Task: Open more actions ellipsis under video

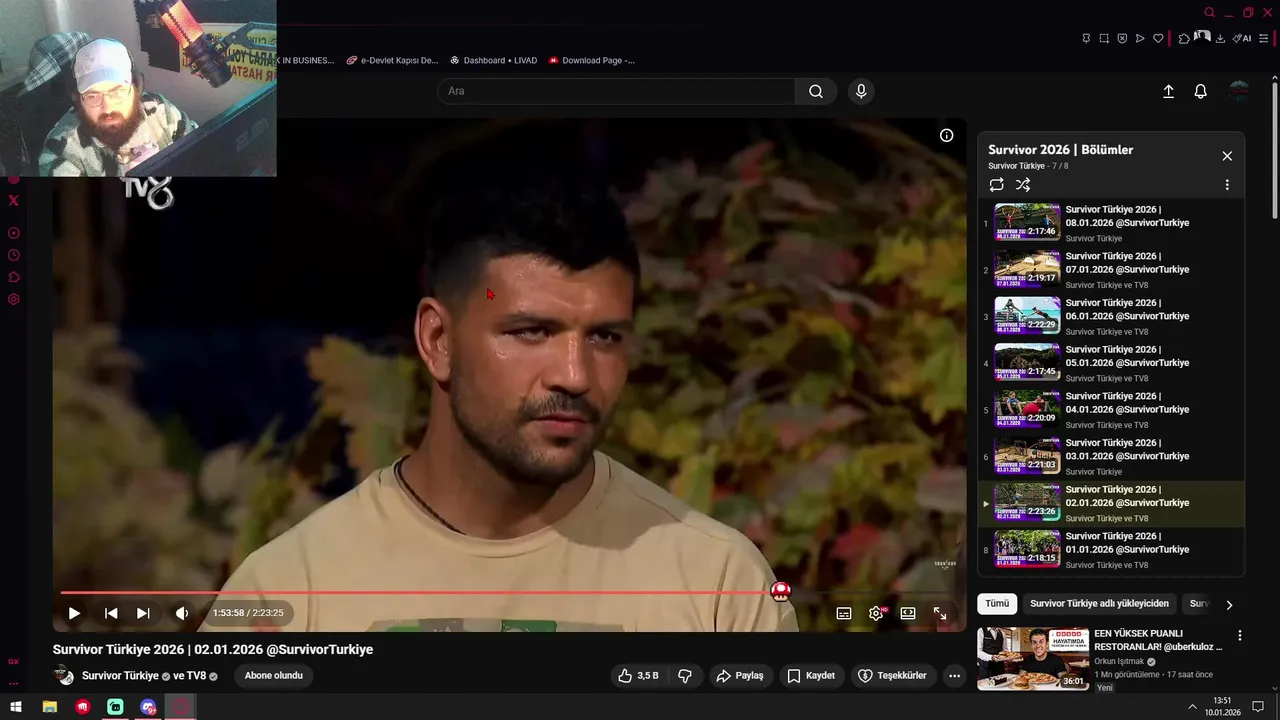Action: pos(954,676)
